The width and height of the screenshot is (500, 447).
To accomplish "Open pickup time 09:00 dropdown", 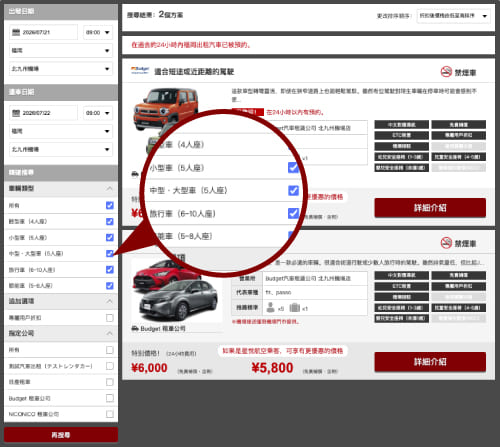I will click(x=98, y=32).
